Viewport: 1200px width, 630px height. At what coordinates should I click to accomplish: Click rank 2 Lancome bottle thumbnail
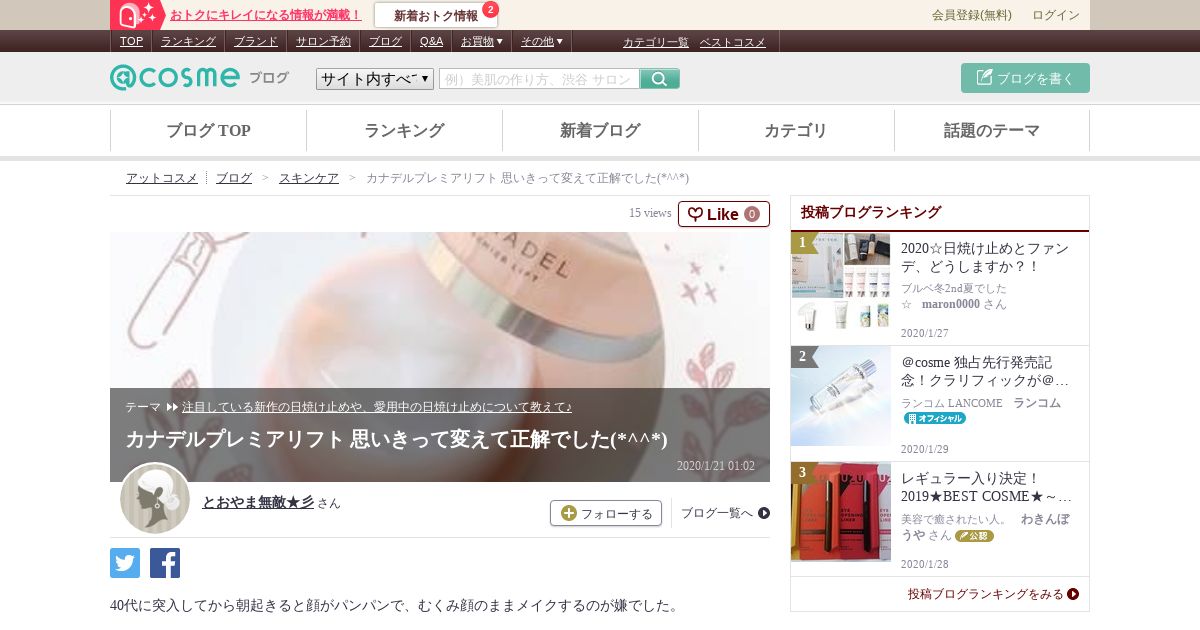[841, 396]
